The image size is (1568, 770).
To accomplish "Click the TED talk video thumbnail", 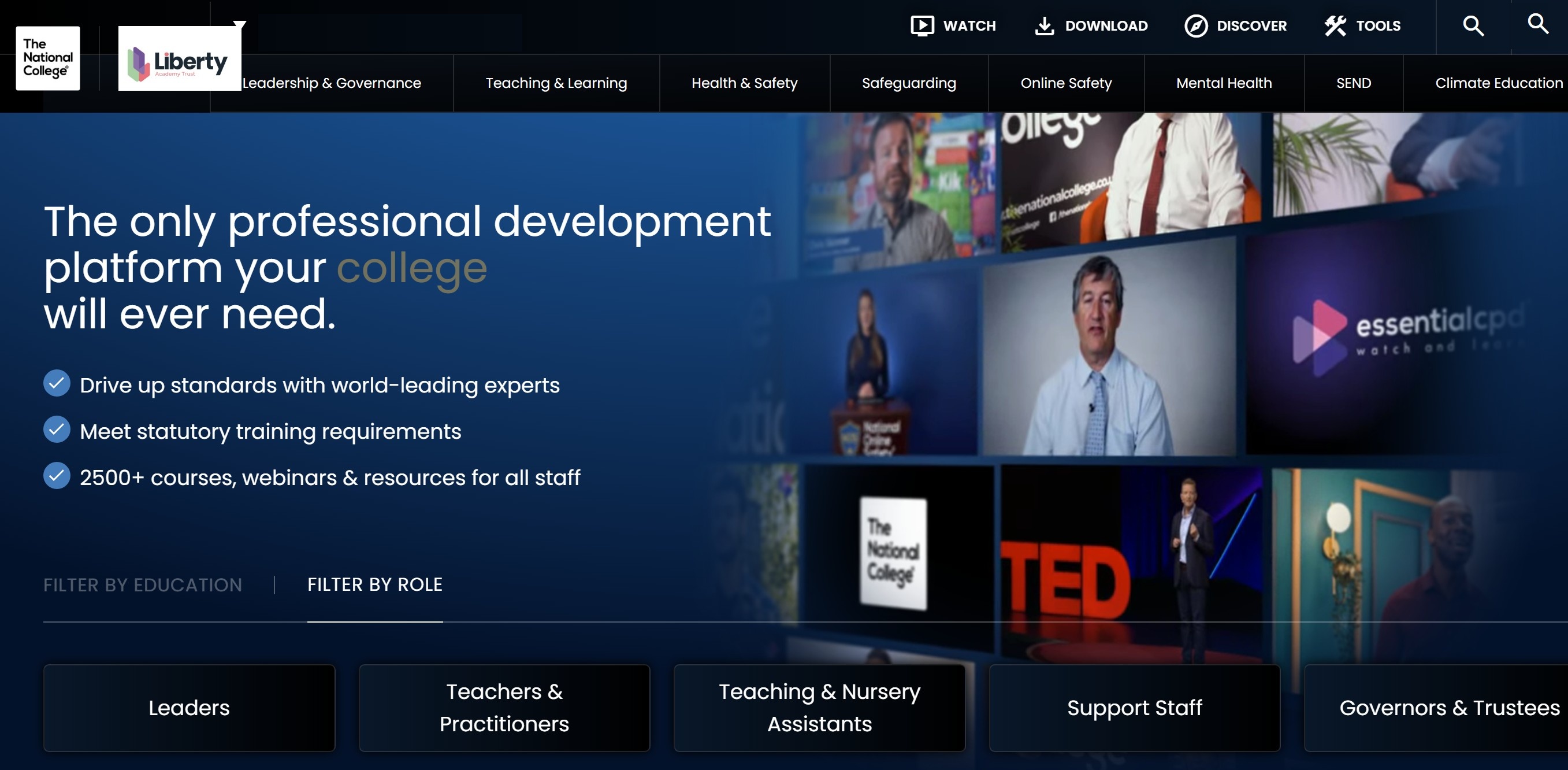I will (1132, 564).
